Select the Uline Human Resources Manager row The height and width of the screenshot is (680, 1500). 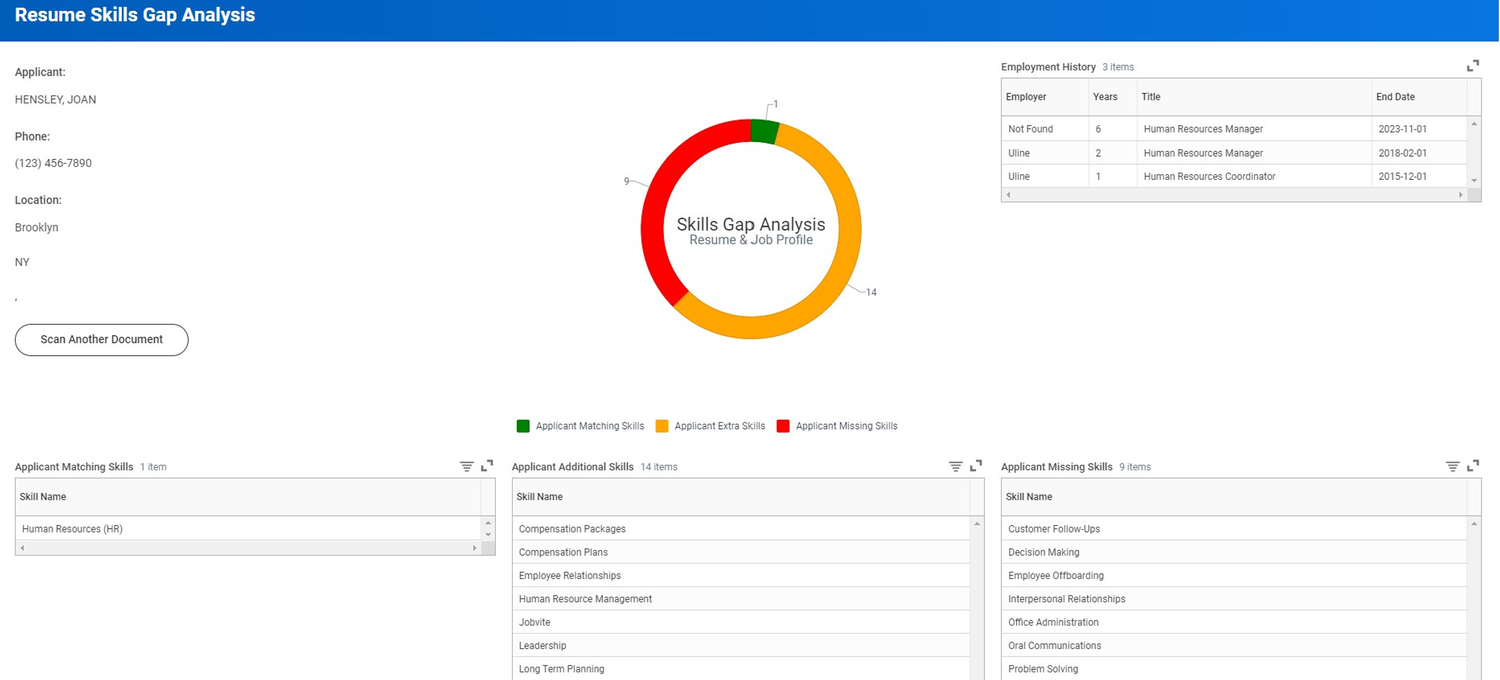(x=1200, y=152)
